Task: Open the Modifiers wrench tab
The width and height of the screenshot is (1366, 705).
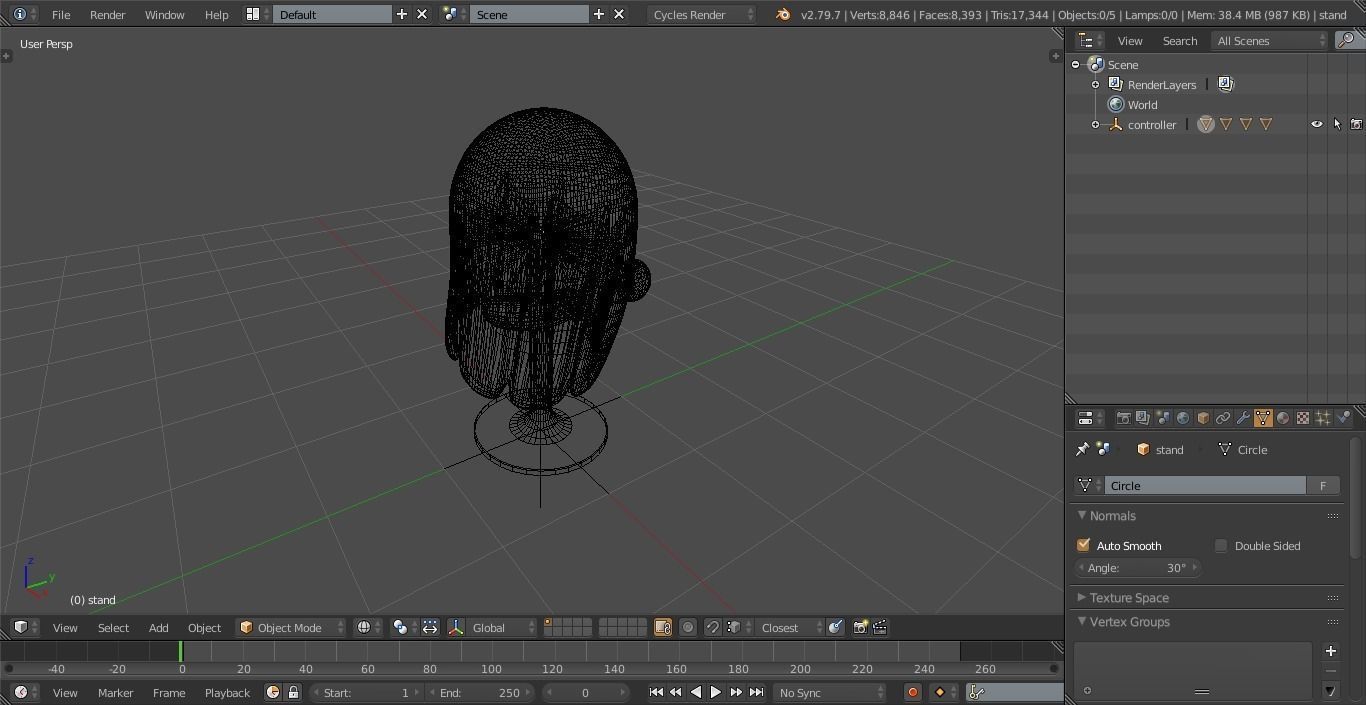Action: (1243, 418)
